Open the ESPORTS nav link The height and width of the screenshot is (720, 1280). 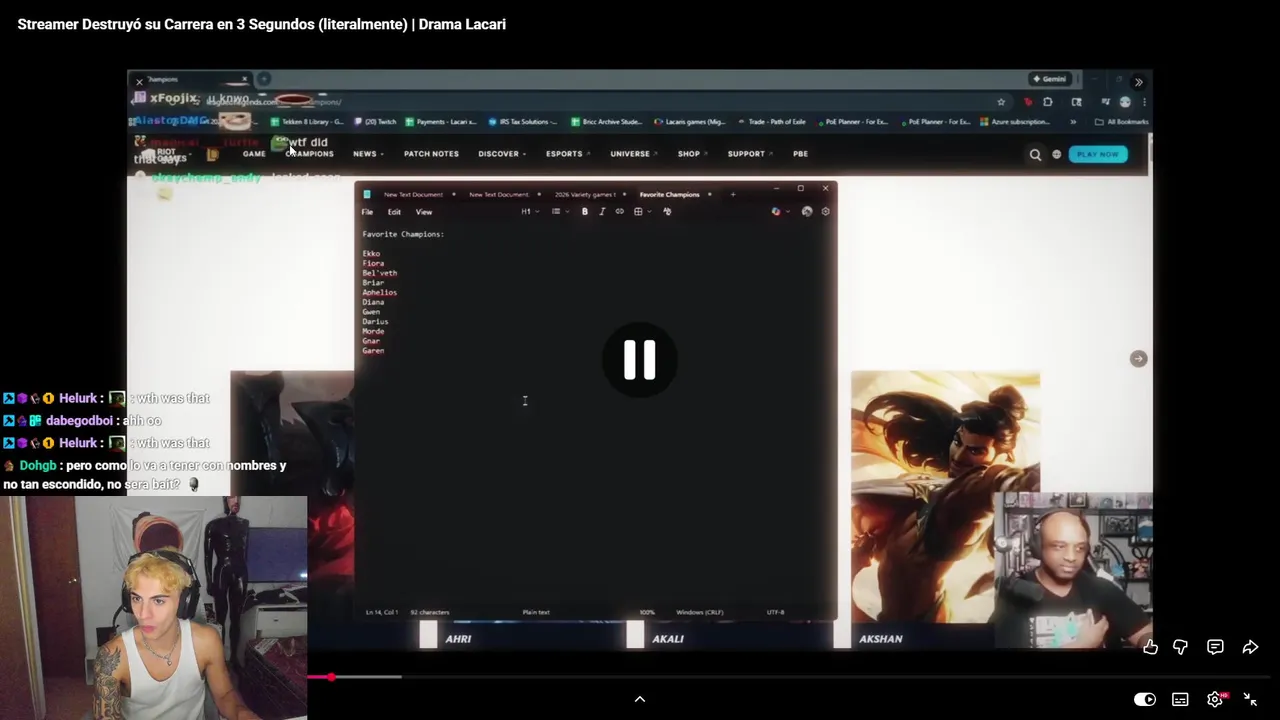pos(567,154)
